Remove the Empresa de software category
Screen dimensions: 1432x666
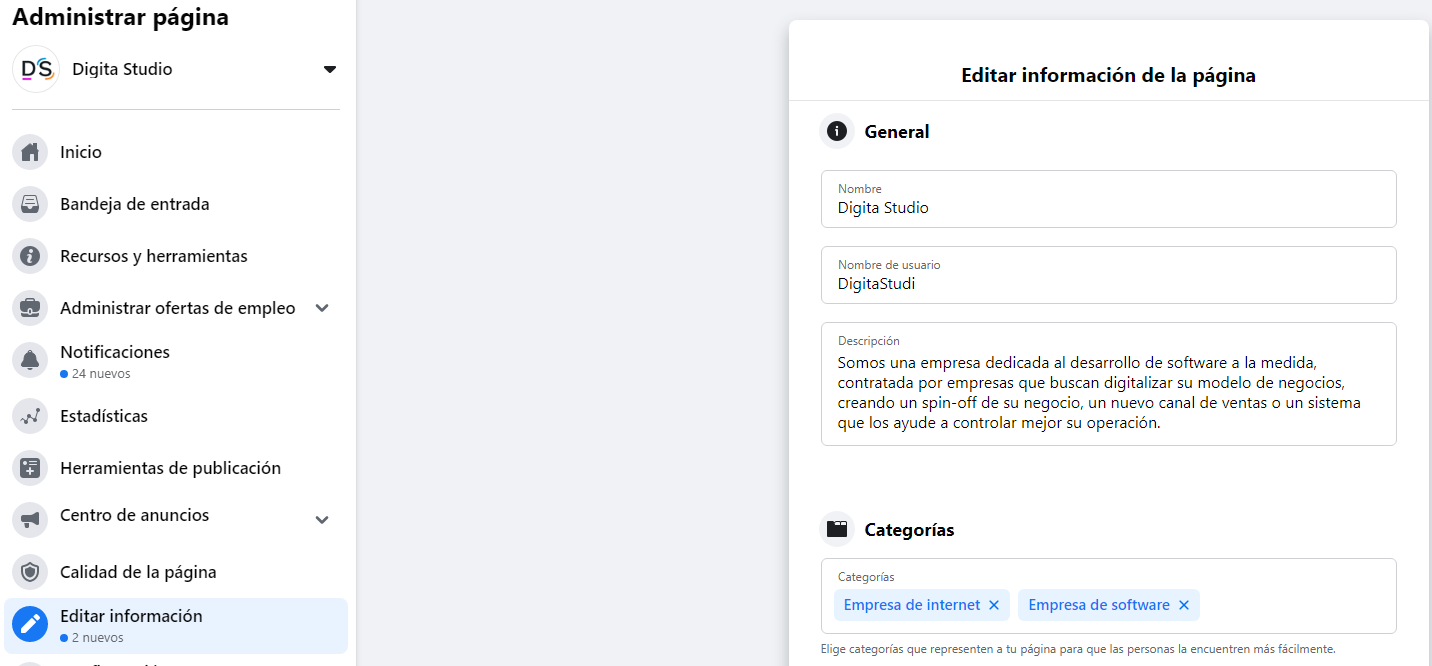(1184, 605)
